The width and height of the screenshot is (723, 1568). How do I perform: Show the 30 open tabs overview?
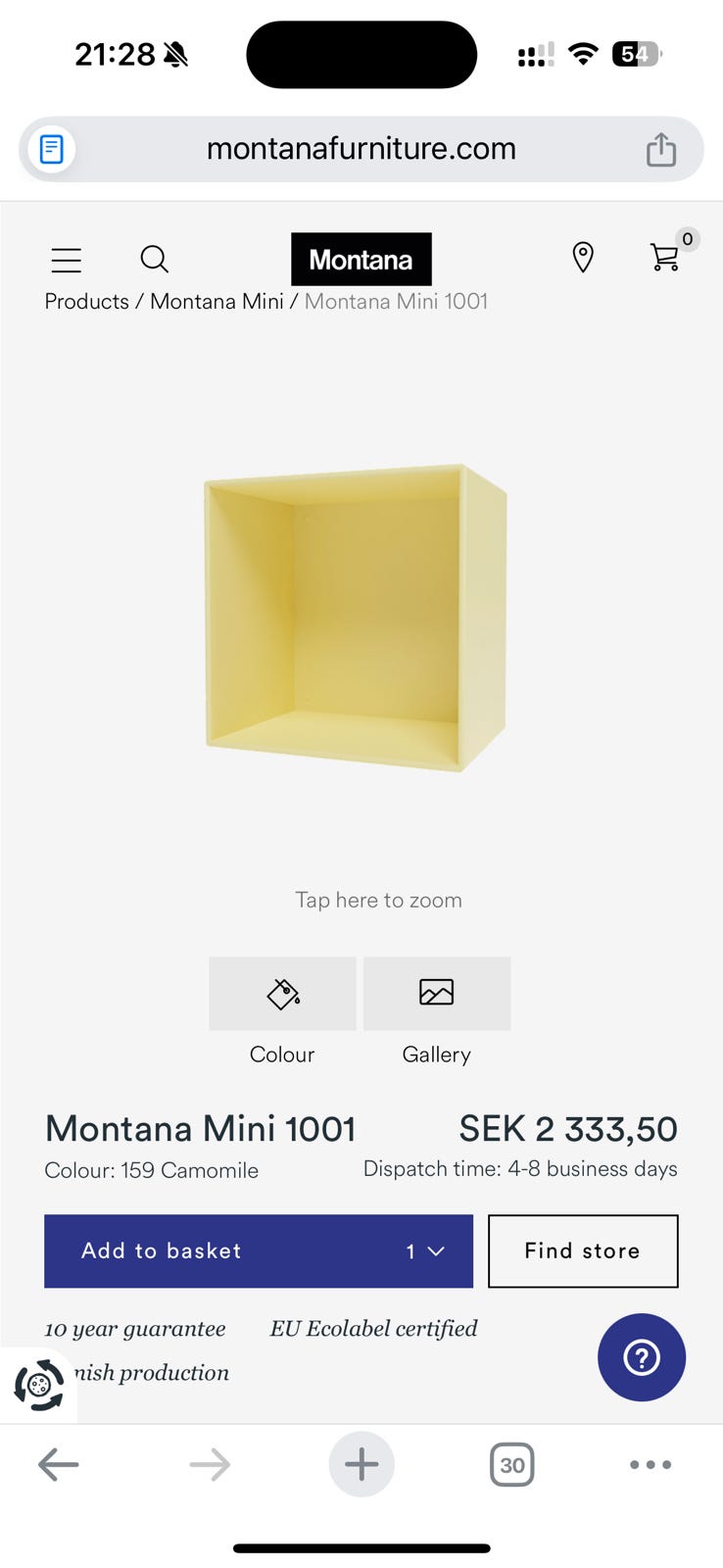coord(511,1465)
